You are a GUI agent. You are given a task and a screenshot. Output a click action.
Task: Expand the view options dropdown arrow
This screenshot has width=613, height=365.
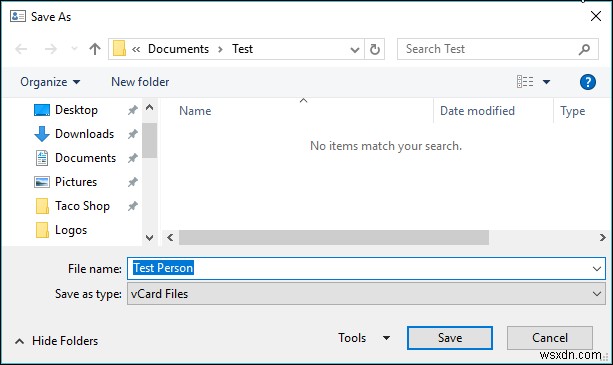click(546, 82)
